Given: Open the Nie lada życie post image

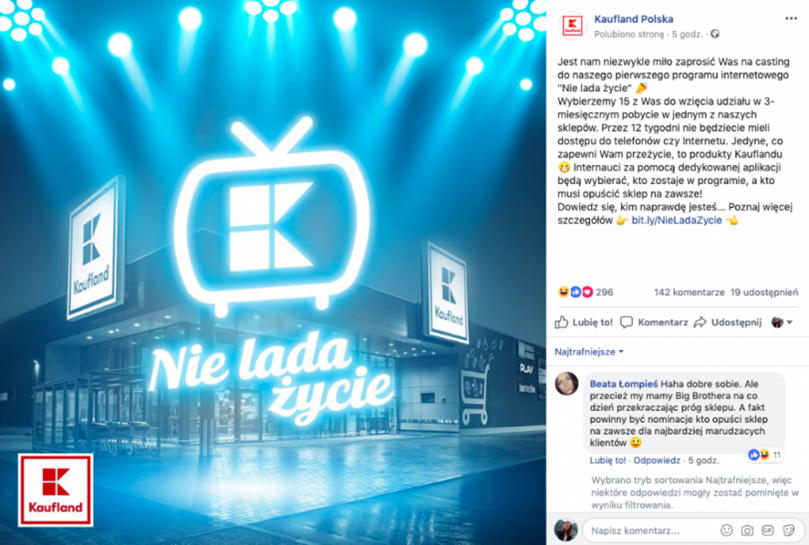Looking at the screenshot, I should point(273,272).
